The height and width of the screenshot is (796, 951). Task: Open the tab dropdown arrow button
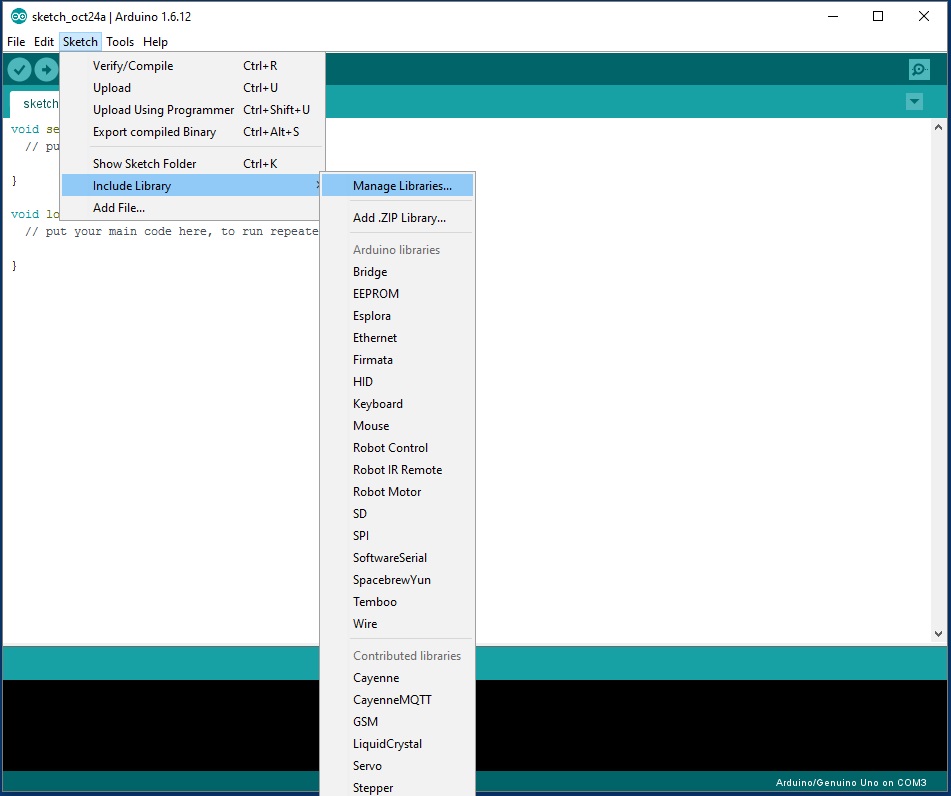click(x=914, y=101)
